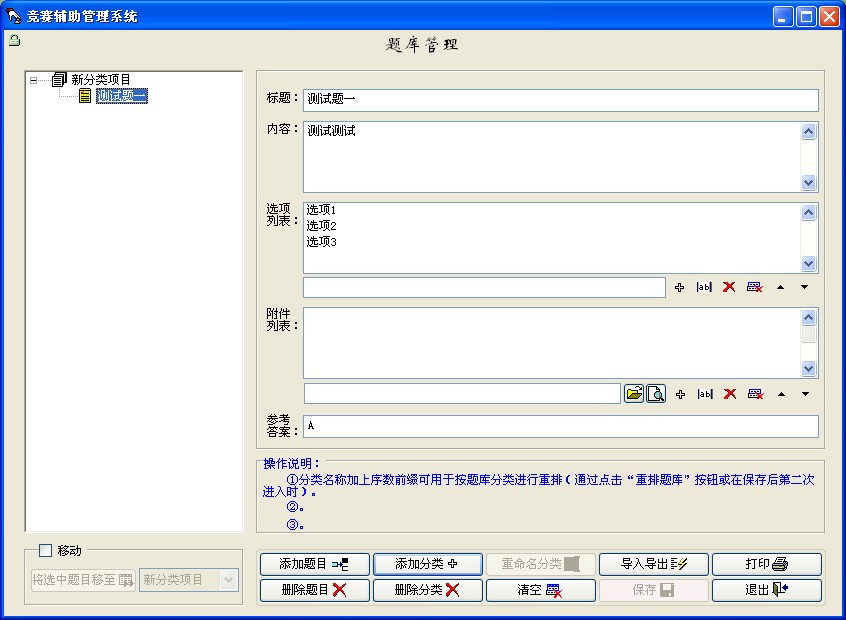Move option up with the up triangle

tap(780, 287)
